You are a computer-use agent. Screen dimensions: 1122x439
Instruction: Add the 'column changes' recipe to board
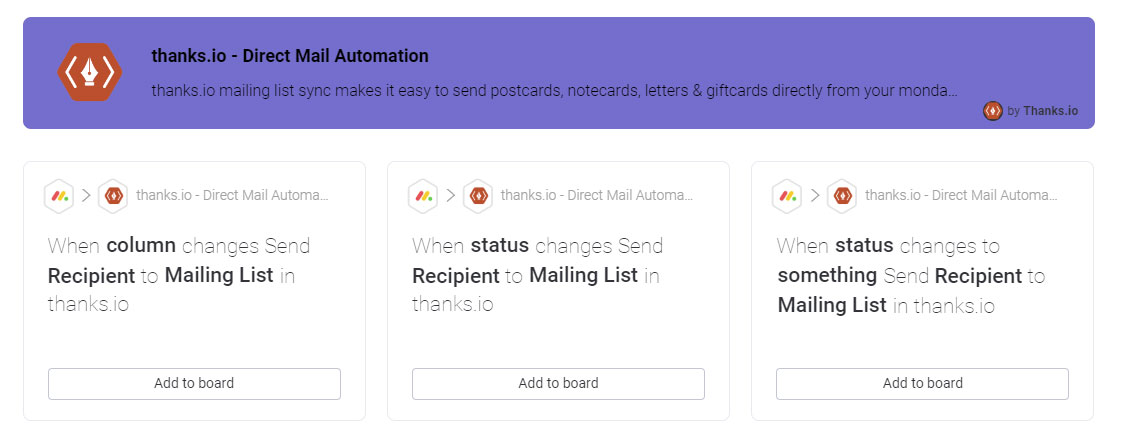click(x=194, y=383)
